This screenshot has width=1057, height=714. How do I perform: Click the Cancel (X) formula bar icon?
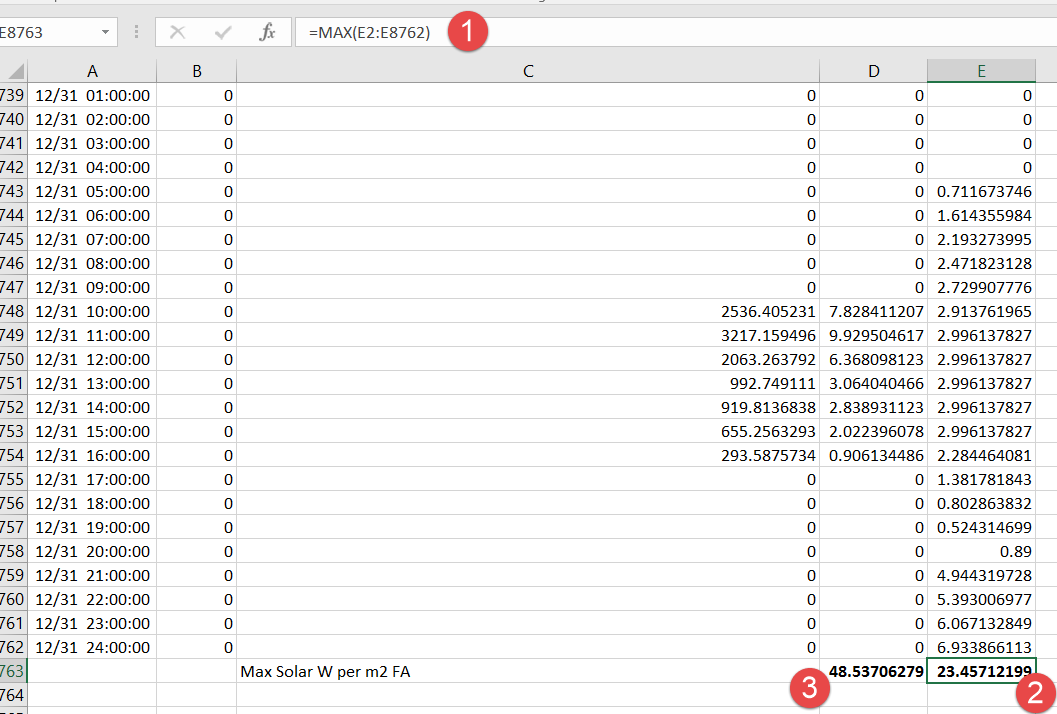[177, 32]
